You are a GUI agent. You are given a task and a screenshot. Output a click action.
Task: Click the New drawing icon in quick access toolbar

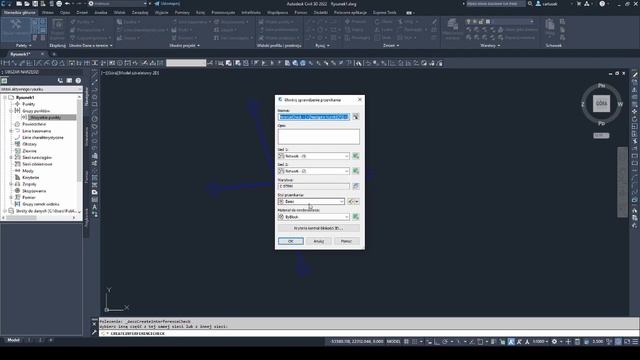[x=19, y=4]
